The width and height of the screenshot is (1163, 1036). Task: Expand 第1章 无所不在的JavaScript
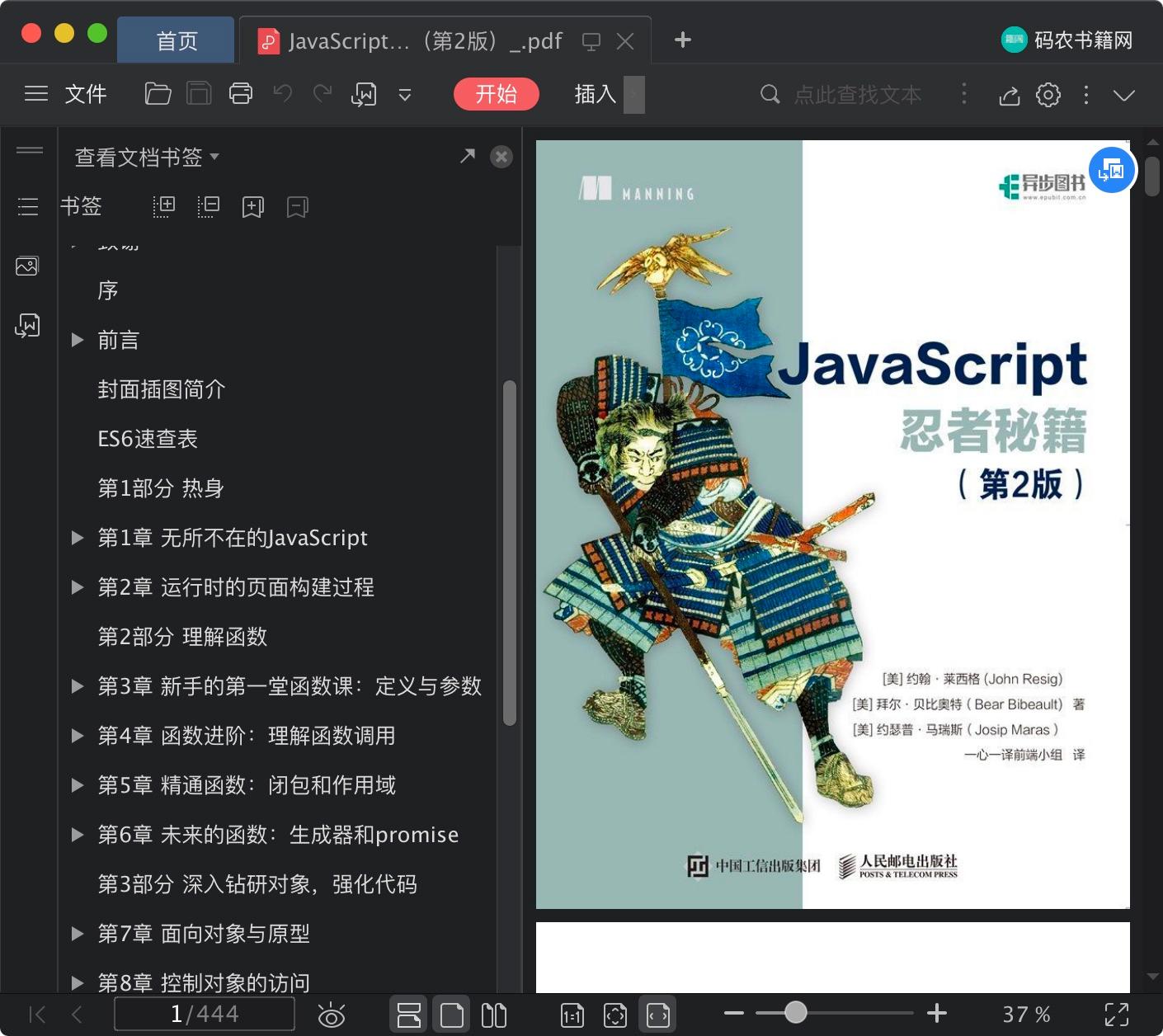[x=78, y=538]
